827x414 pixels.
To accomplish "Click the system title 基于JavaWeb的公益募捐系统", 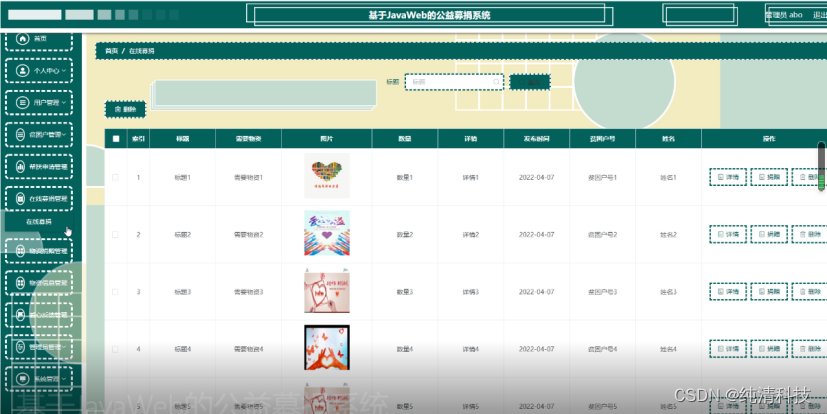I will [429, 15].
